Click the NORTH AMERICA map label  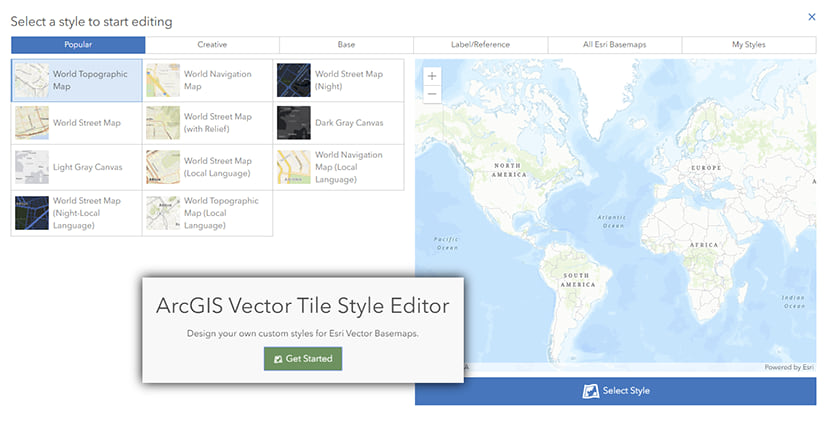click(x=509, y=170)
